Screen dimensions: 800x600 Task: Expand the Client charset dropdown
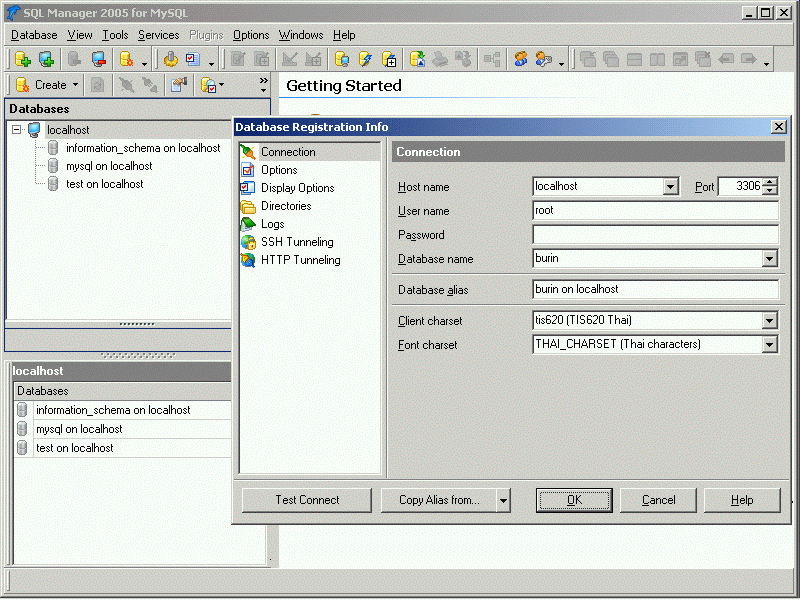coord(769,320)
